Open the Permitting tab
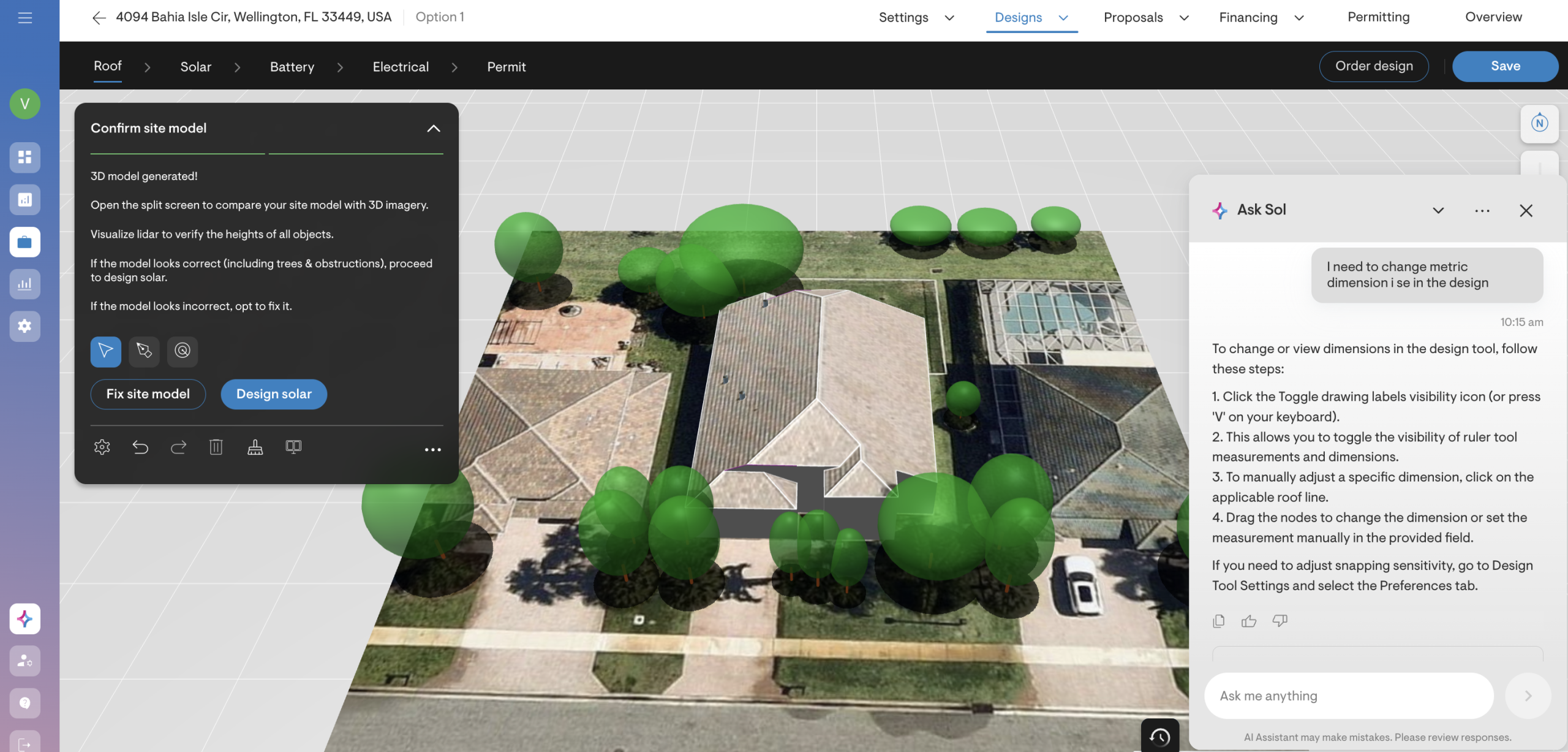Screen dimensions: 1568x752 click(1378, 17)
